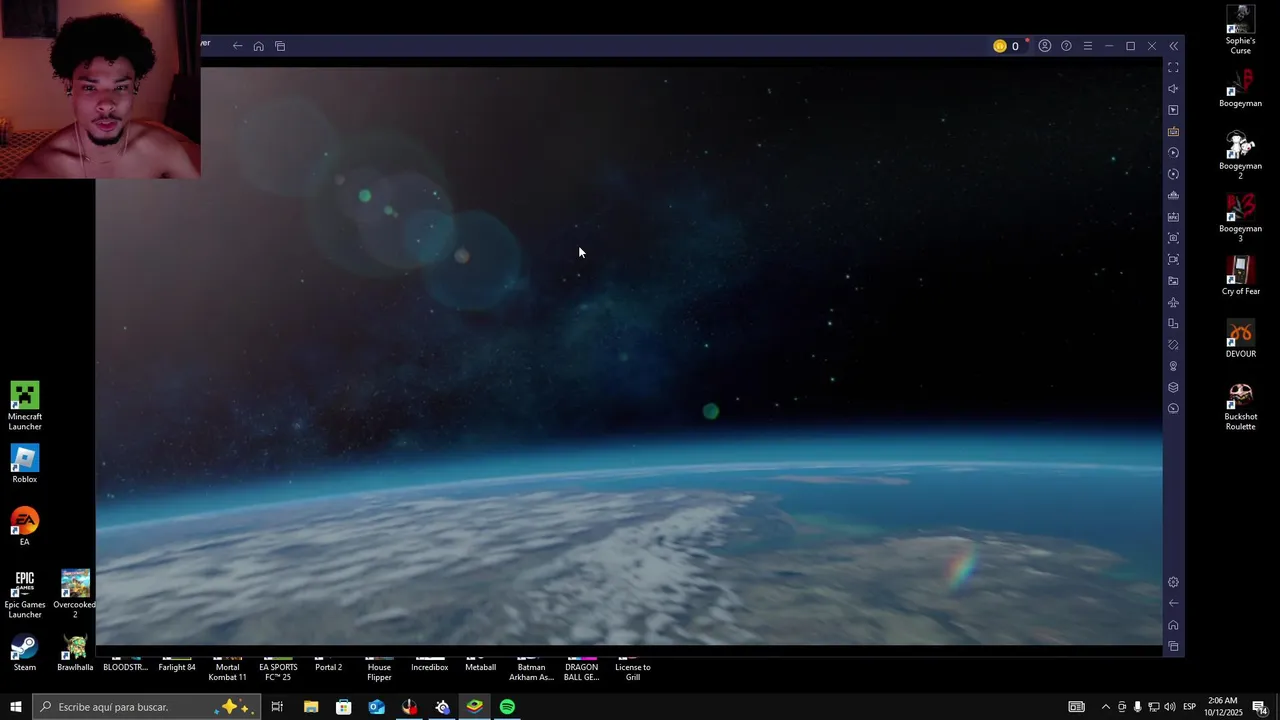Mute the BlueStacks volume
The width and height of the screenshot is (1280, 720).
[x=1173, y=89]
